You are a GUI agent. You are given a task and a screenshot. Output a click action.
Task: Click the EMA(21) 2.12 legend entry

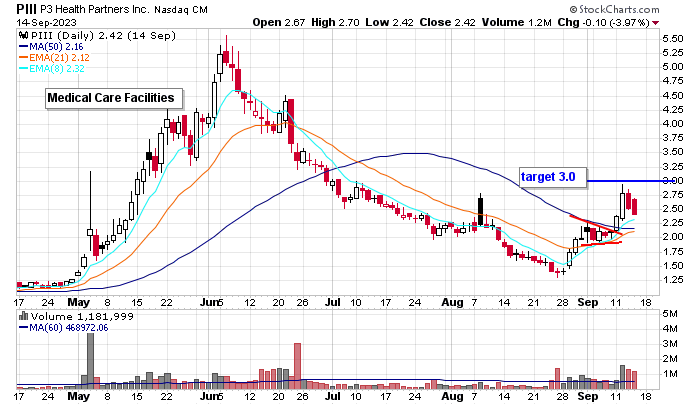[x=54, y=58]
